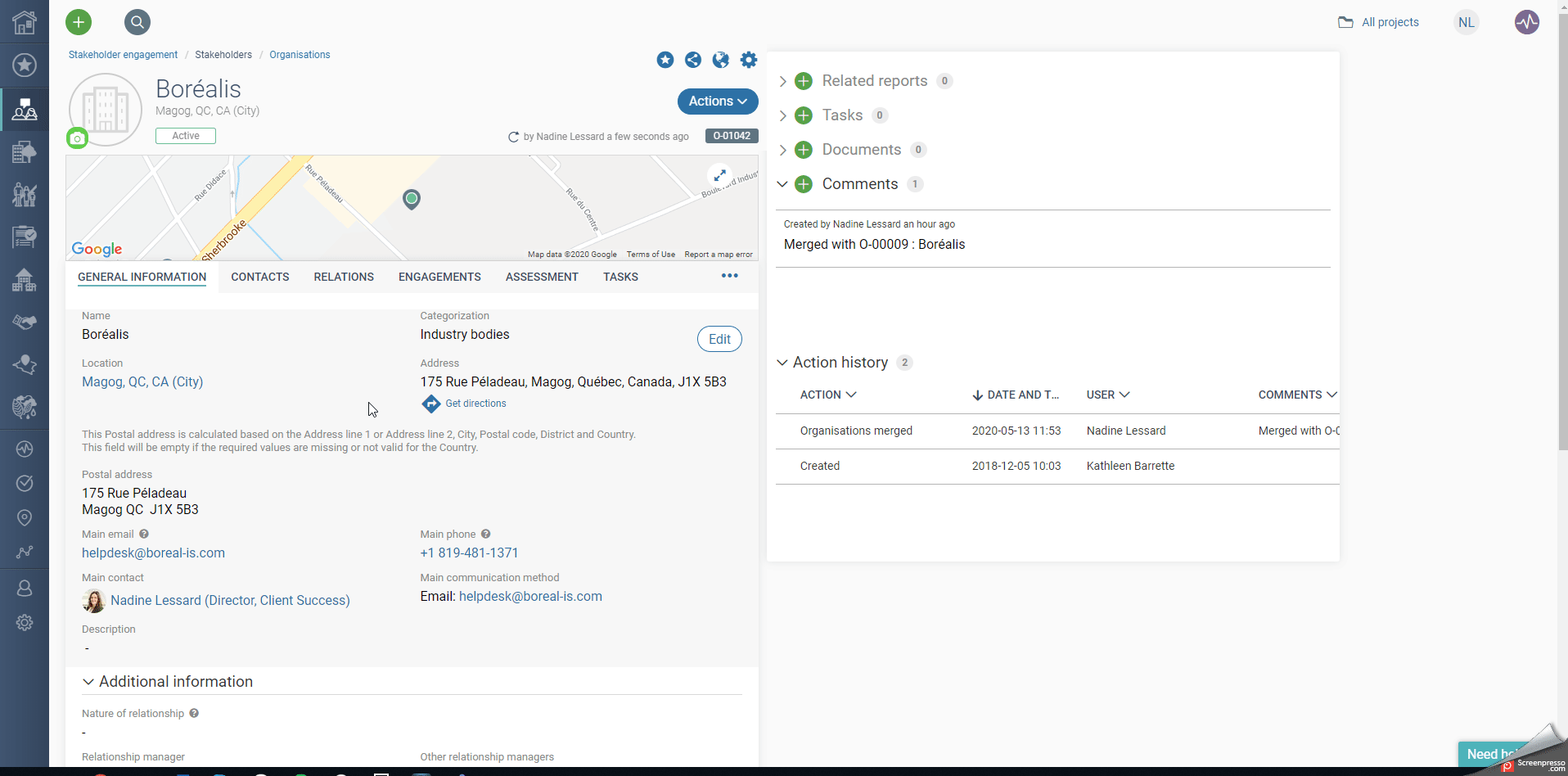1568x776 pixels.
Task: Open the ASSESSMENT tab
Action: coord(541,277)
